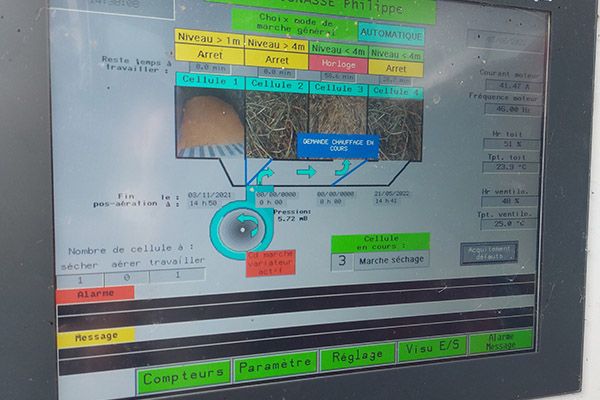Open the Alarme Message page
600x400 pixels.
click(501, 342)
